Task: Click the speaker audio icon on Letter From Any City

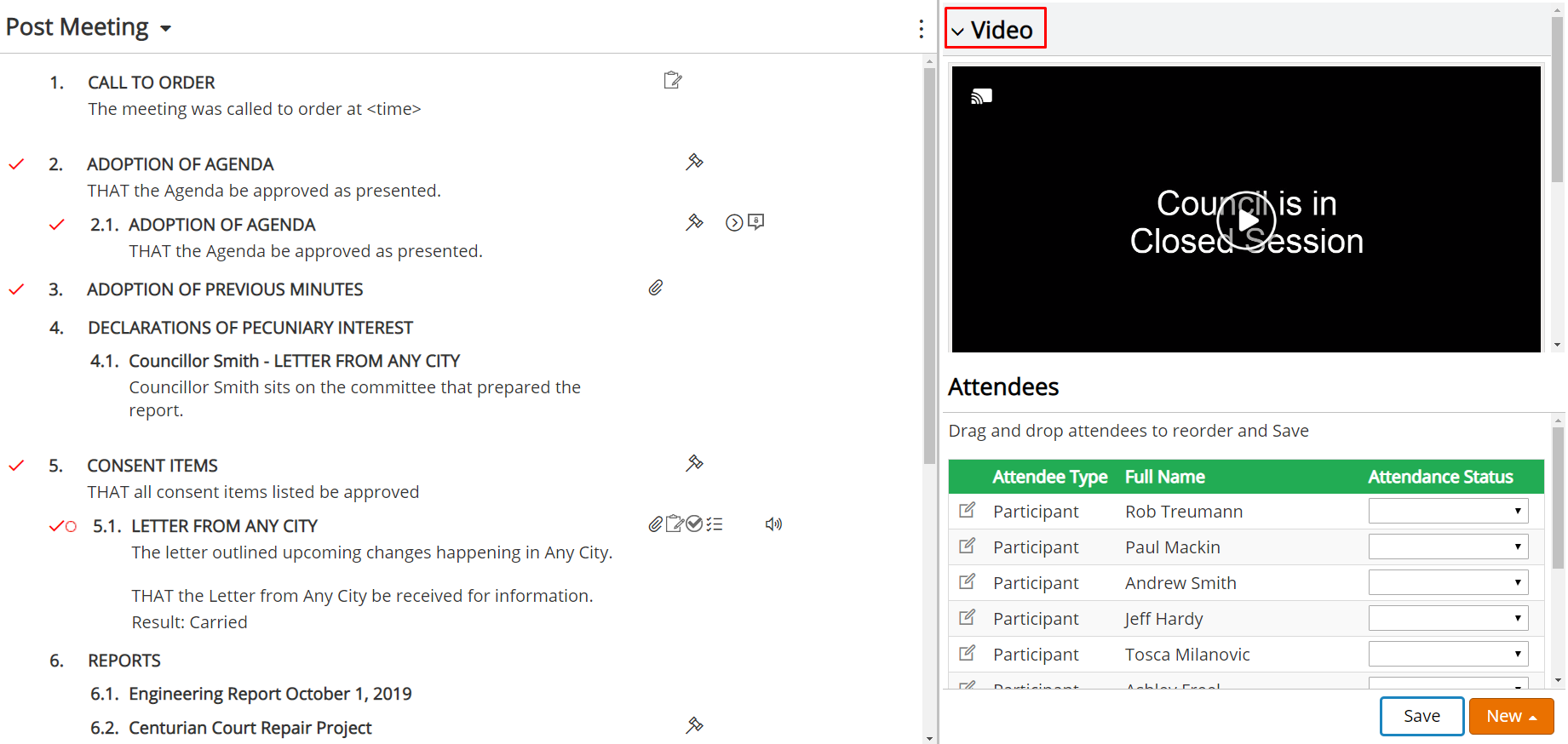Action: pyautogui.click(x=773, y=524)
